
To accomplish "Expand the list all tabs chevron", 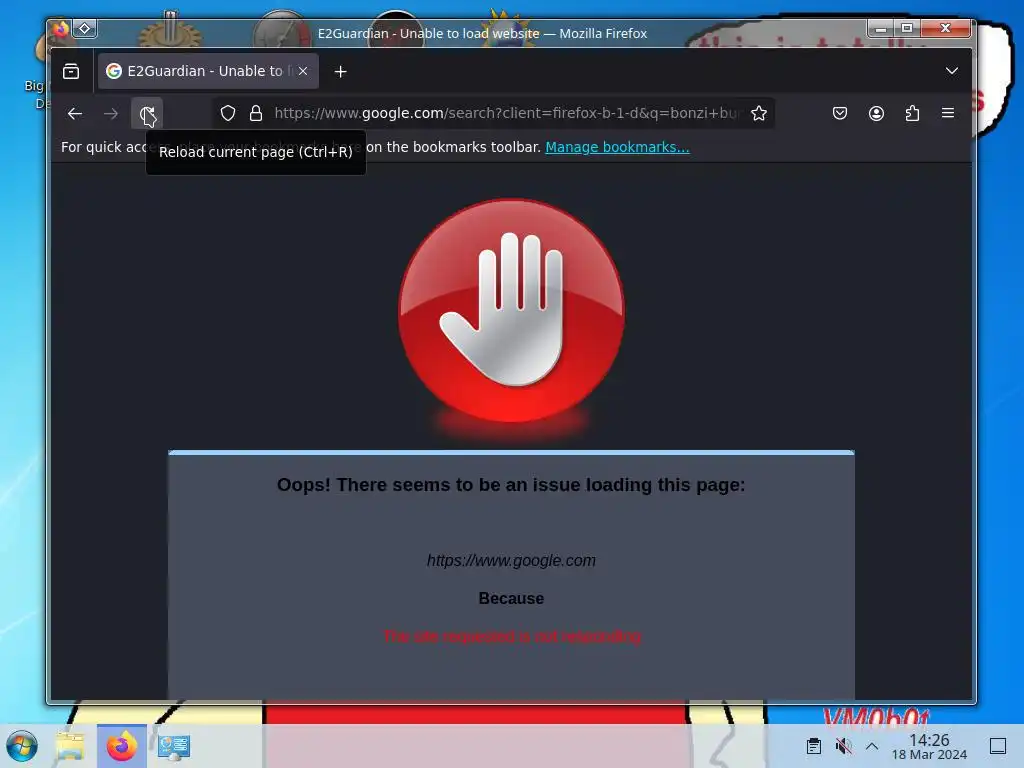I will [952, 71].
